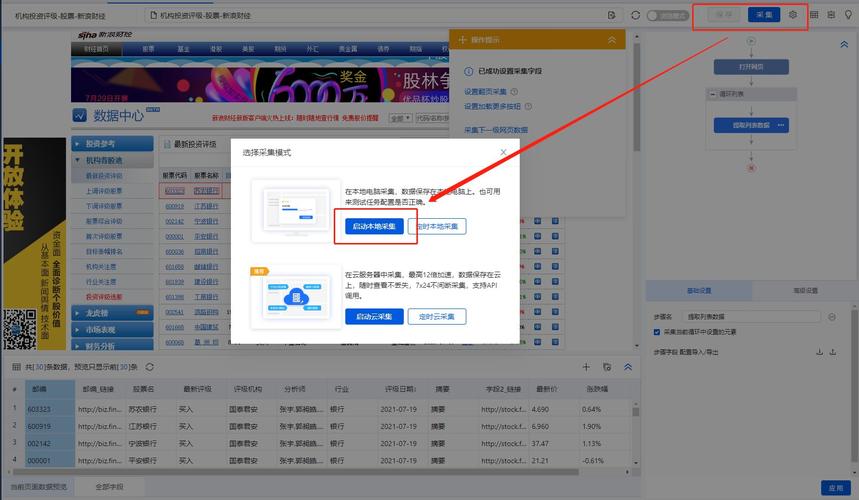The width and height of the screenshot is (859, 500).
Task: Click 设置加载更多按钮 in operation tips
Action: (493, 106)
